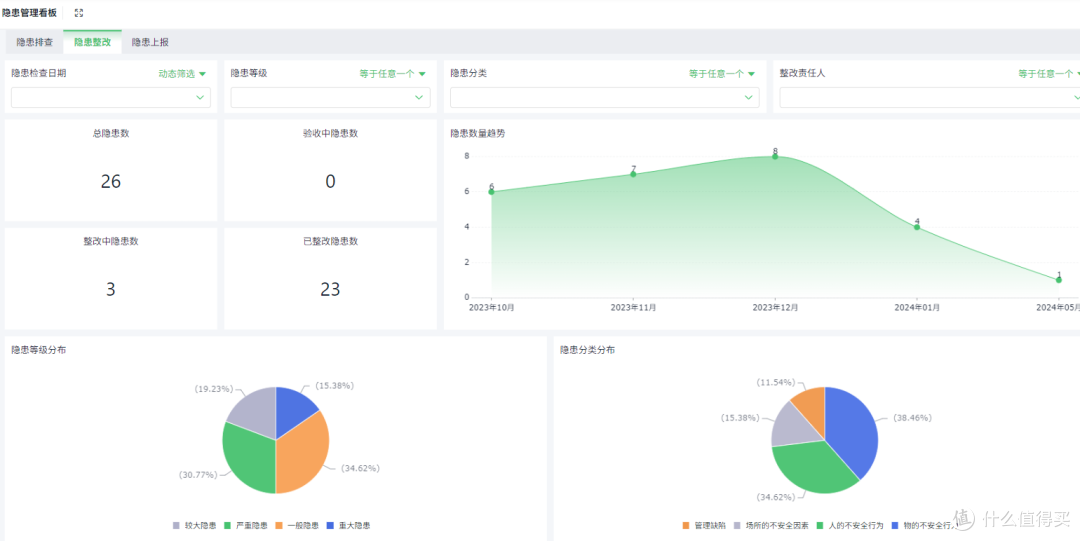Click the 2023年12月 axis label
The image size is (1080, 541).
pyautogui.click(x=775, y=308)
